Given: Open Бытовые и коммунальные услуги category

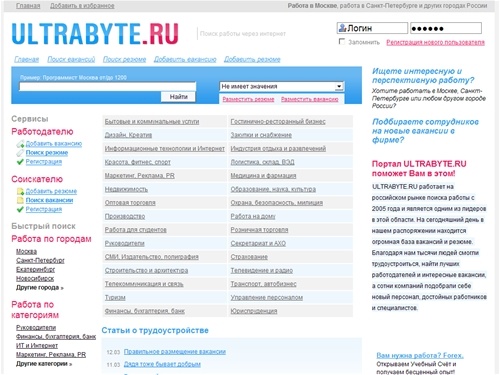Looking at the screenshot, I should pos(152,122).
